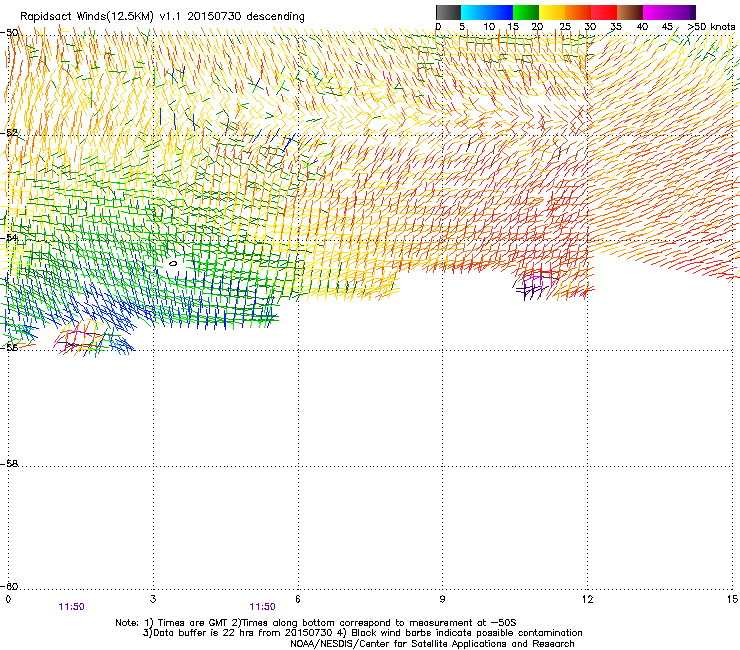Click the longitude 9 axis label

pyautogui.click(x=442, y=599)
